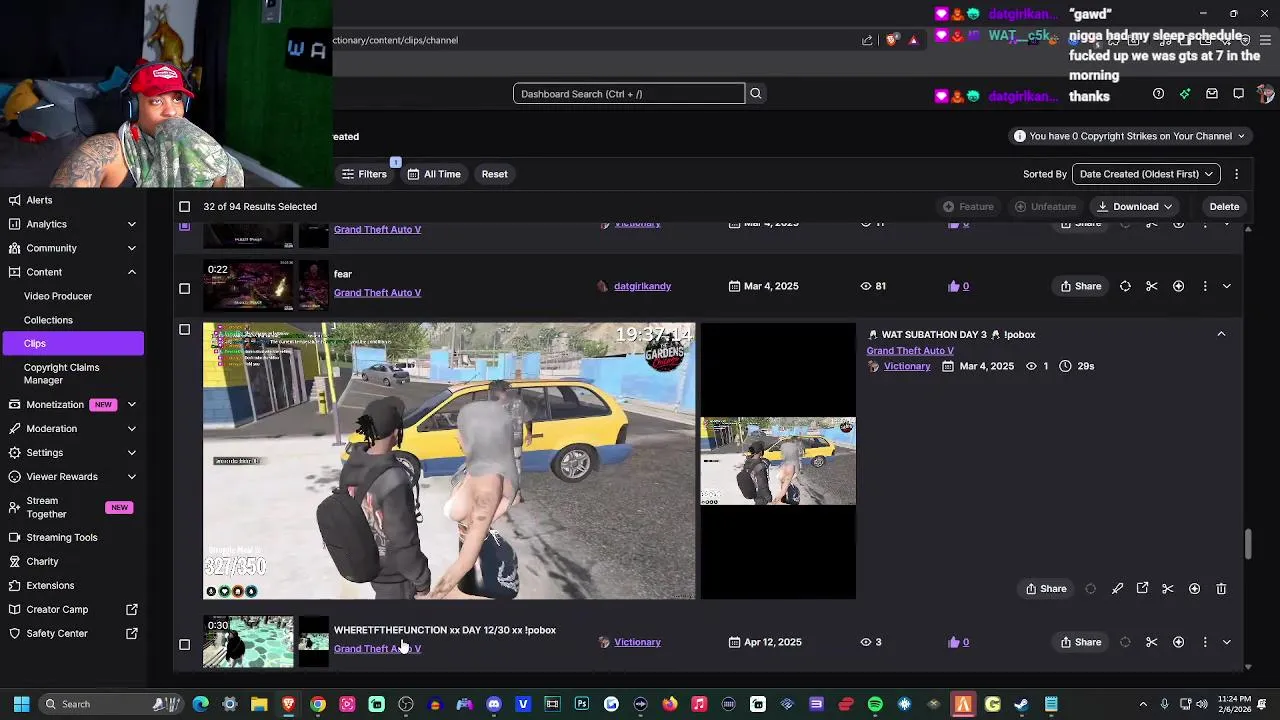Open Copyright Claims Manager
The width and height of the screenshot is (1280, 720).
click(x=61, y=374)
